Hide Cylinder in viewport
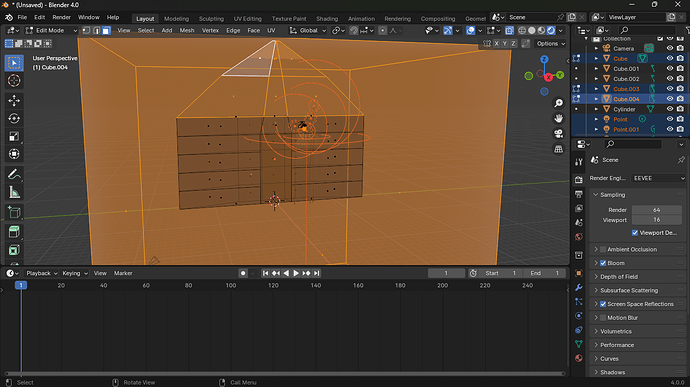690x387 pixels. 670,109
